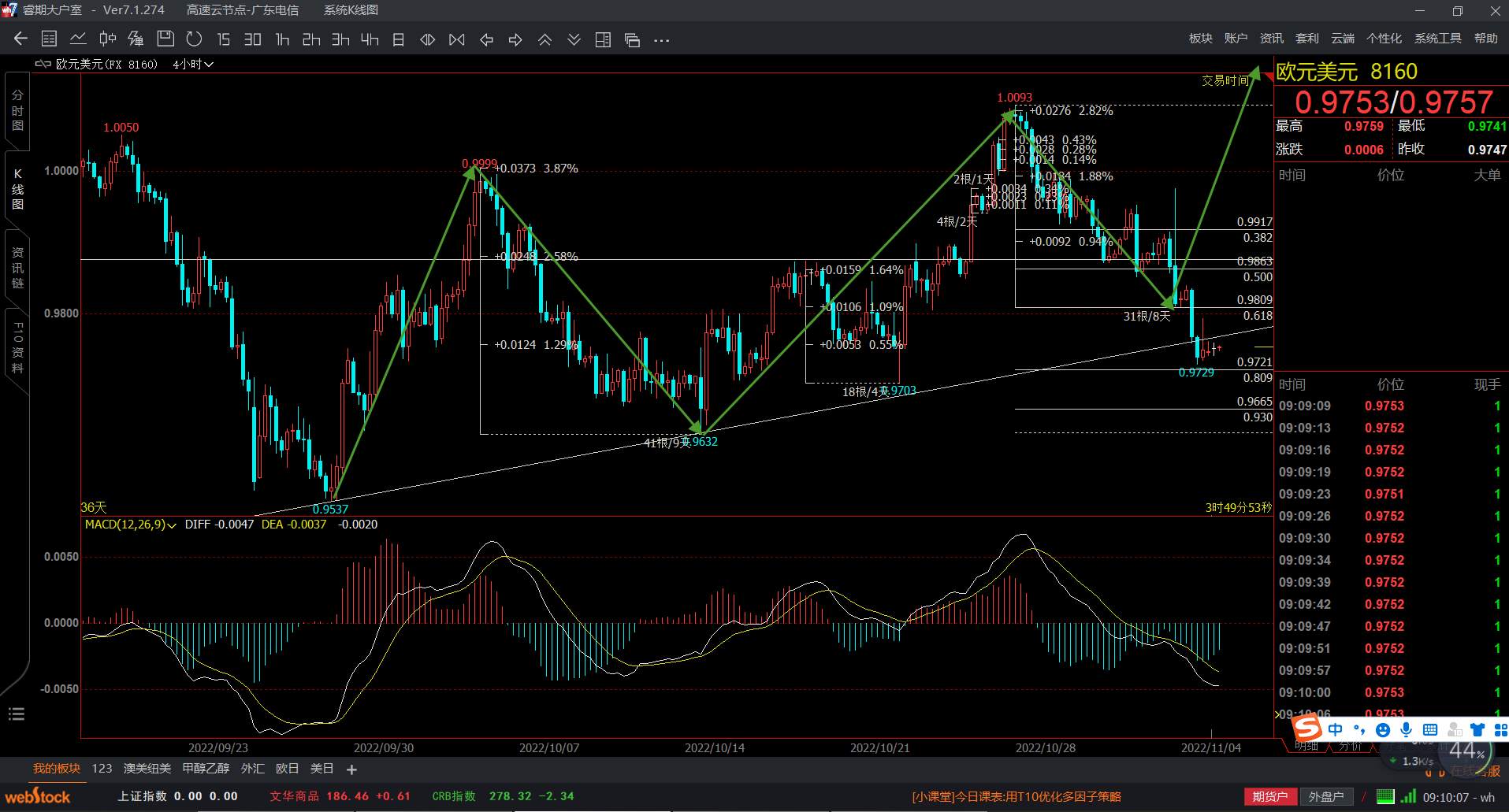Viewport: 1509px width, 812px height.
Task: Open the multi-pane layout icon
Action: pyautogui.click(x=603, y=39)
